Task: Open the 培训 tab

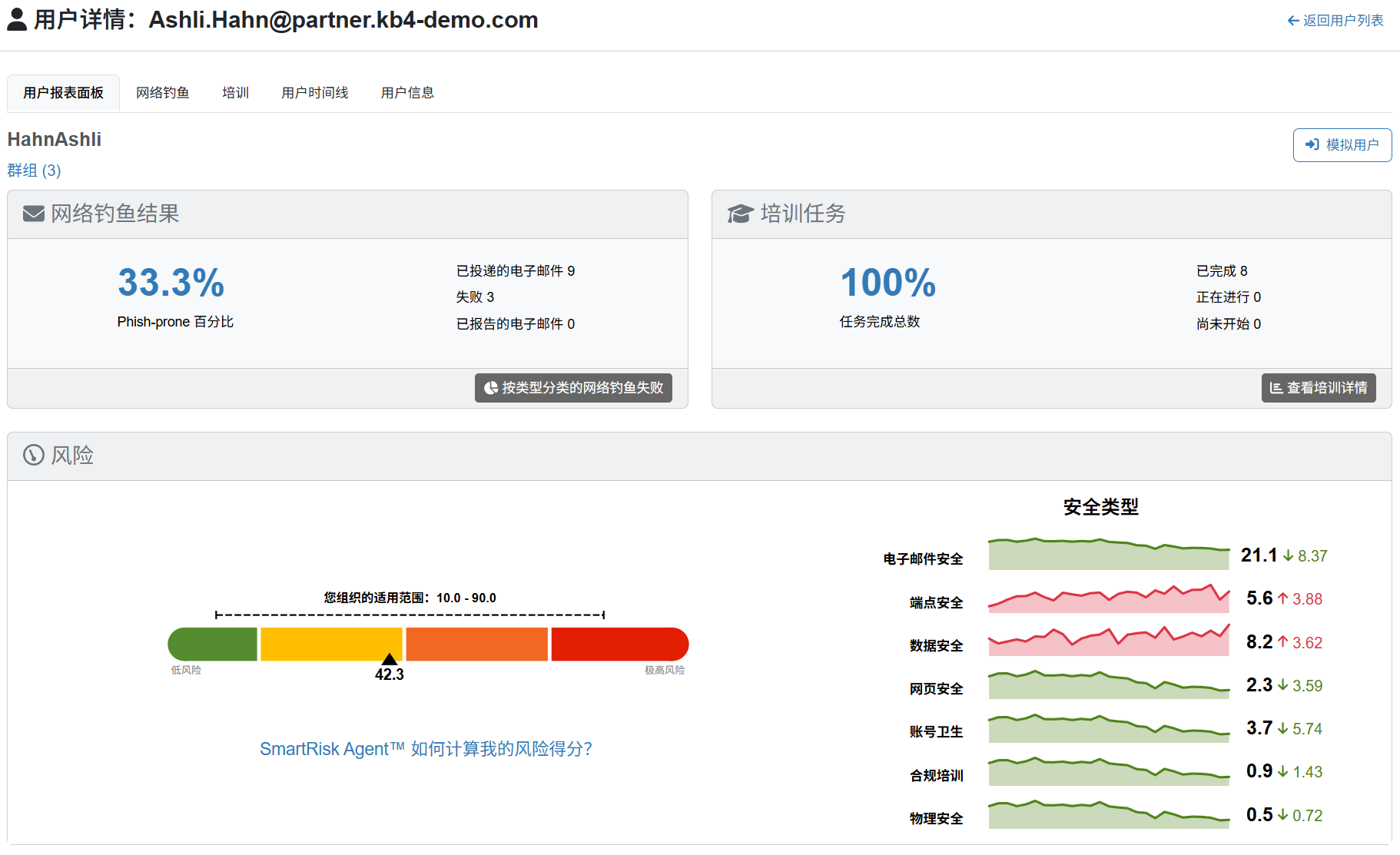Action: (x=235, y=93)
